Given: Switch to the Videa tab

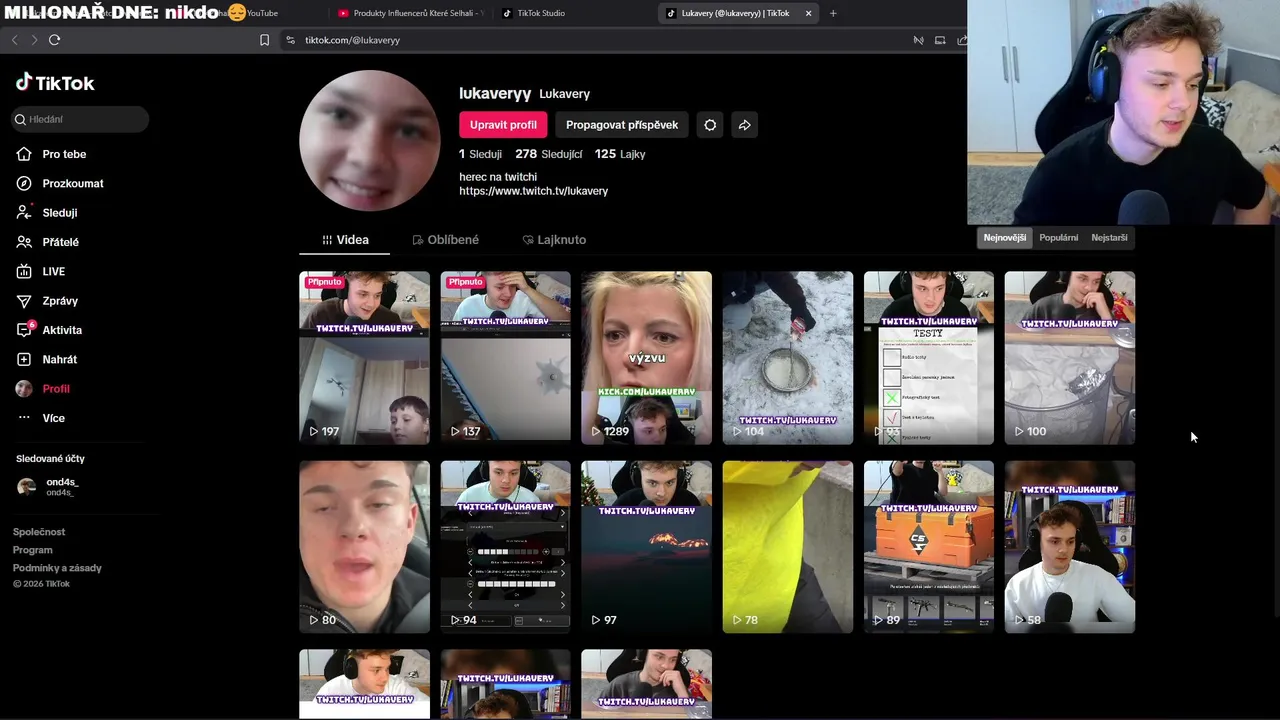Looking at the screenshot, I should coord(345,240).
